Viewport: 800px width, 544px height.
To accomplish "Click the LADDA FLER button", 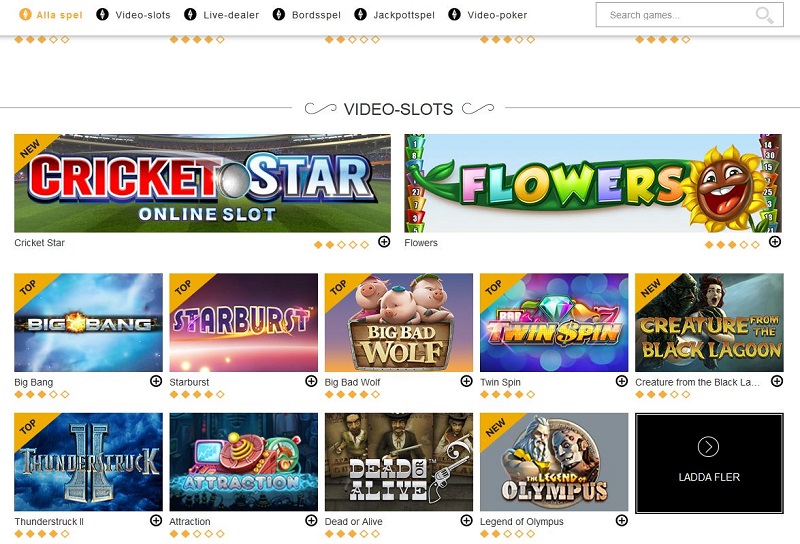I will [x=709, y=463].
